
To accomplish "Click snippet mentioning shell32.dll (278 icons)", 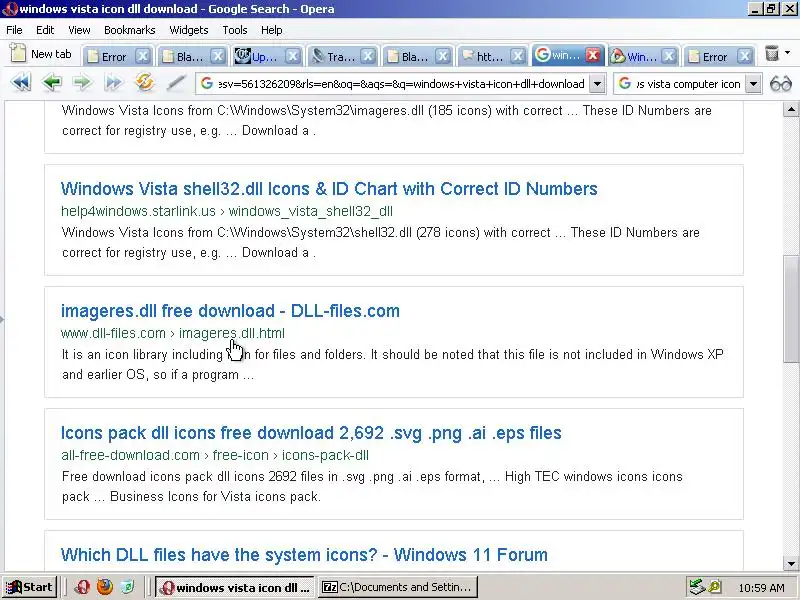I will [x=381, y=242].
